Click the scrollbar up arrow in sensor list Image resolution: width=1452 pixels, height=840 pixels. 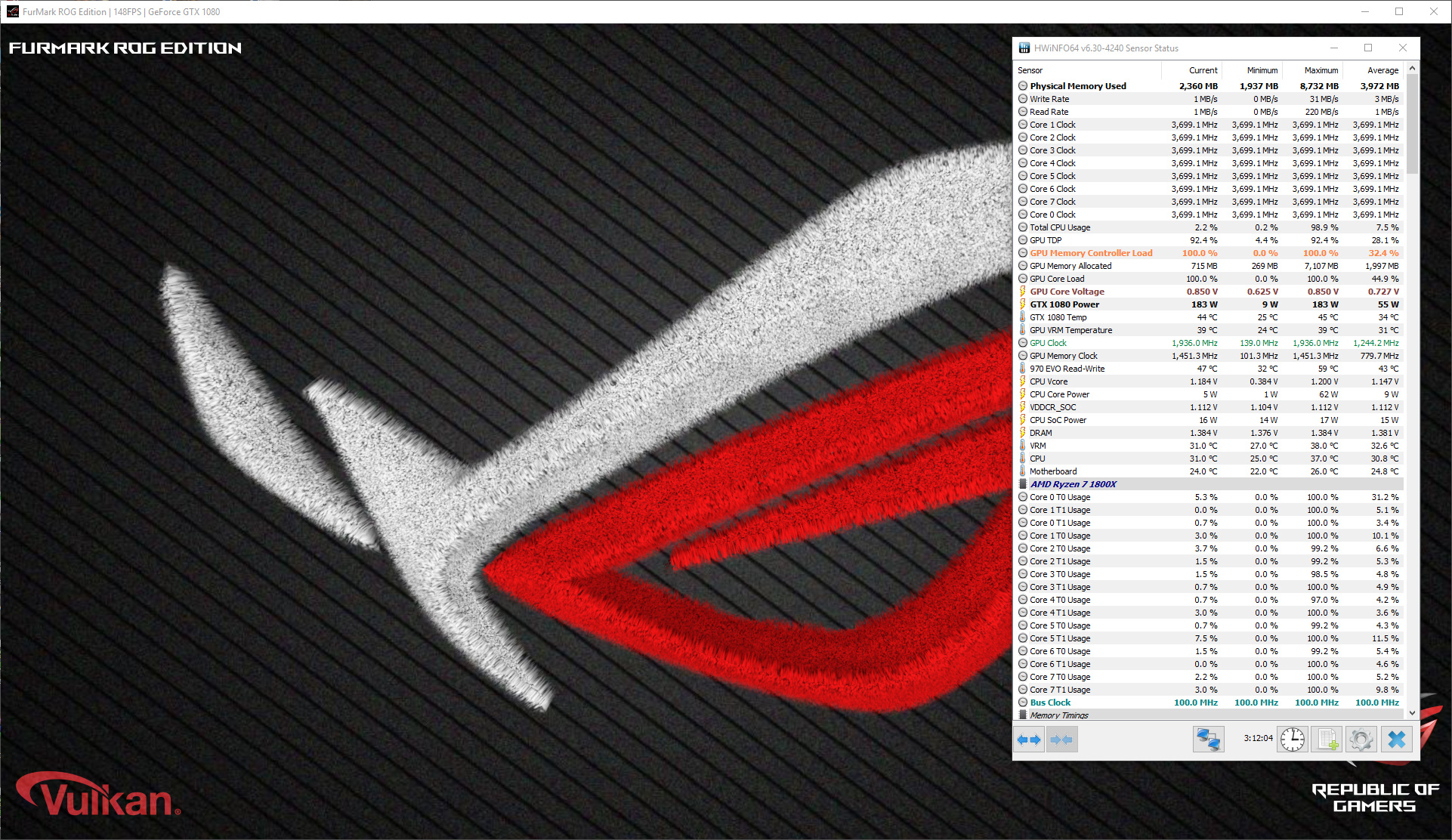[x=1412, y=69]
